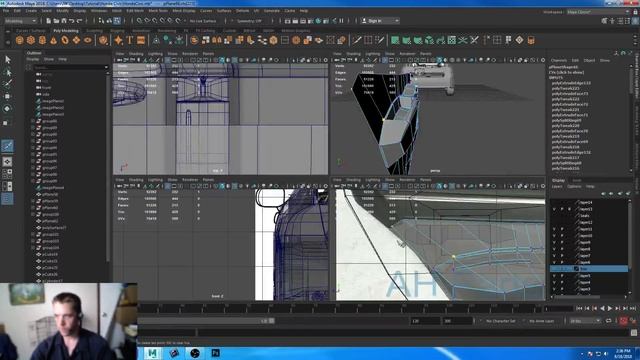640x360 pixels.
Task: Open the Outliner's Display menu
Action: point(32,59)
